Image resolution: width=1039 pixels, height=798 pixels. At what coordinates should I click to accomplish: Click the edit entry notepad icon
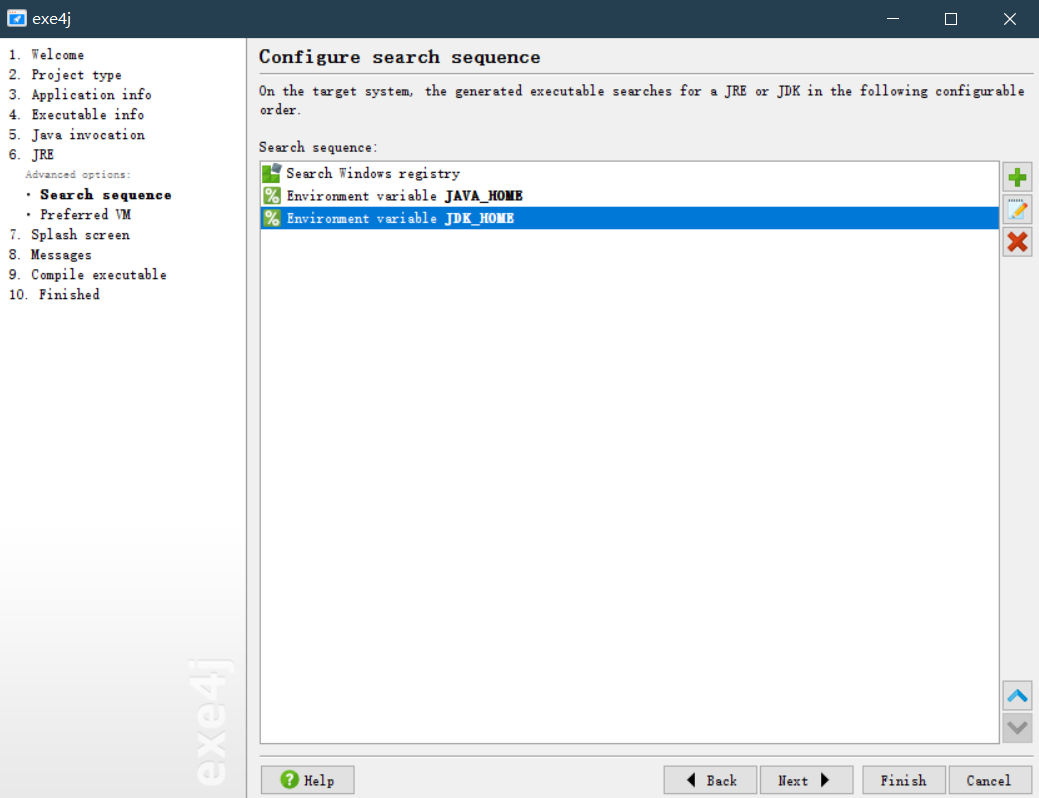coord(1017,209)
